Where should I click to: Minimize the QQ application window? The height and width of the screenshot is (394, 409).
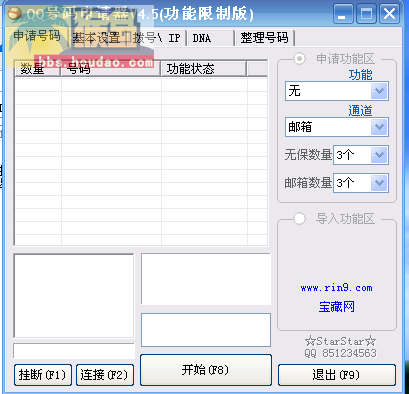click(x=343, y=14)
